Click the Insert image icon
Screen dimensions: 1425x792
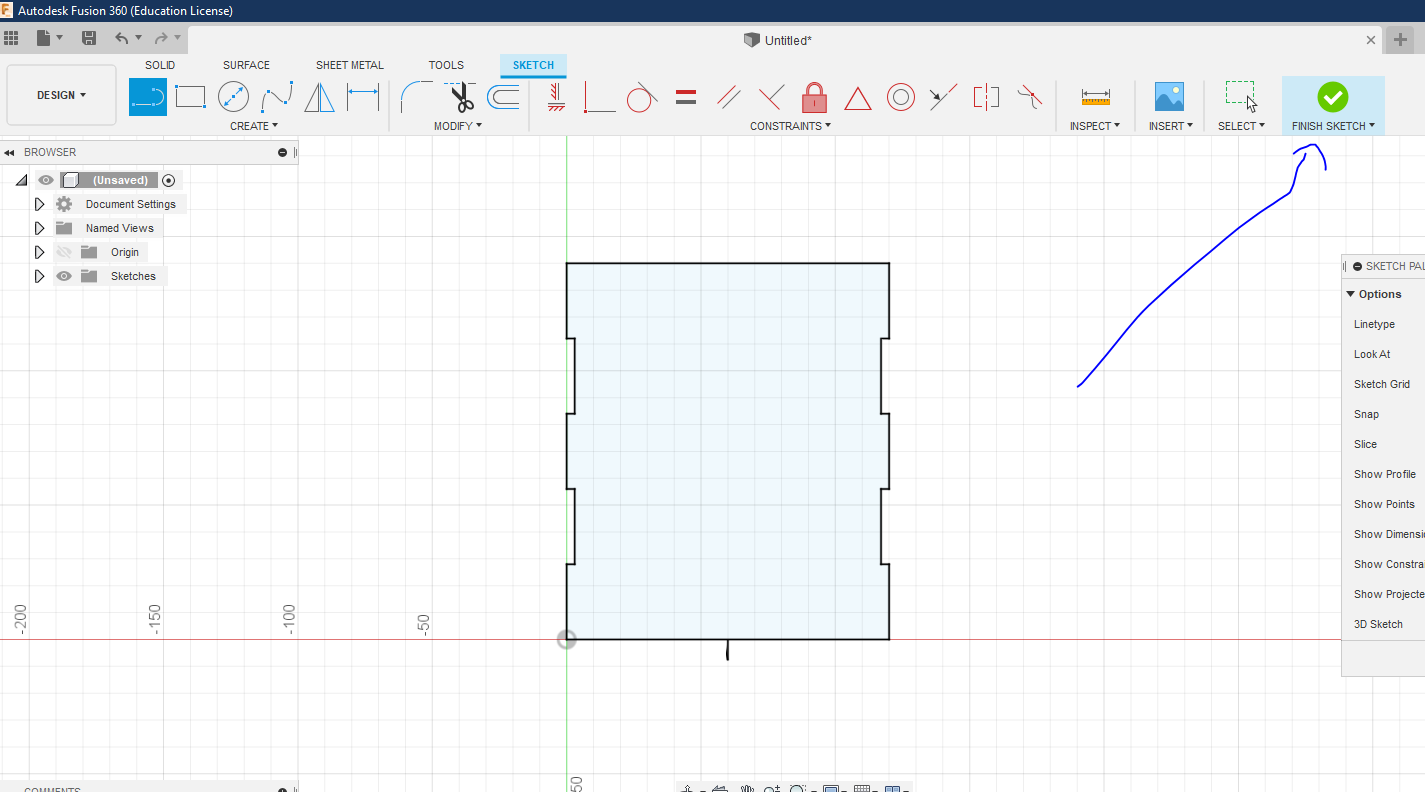tap(1169, 97)
